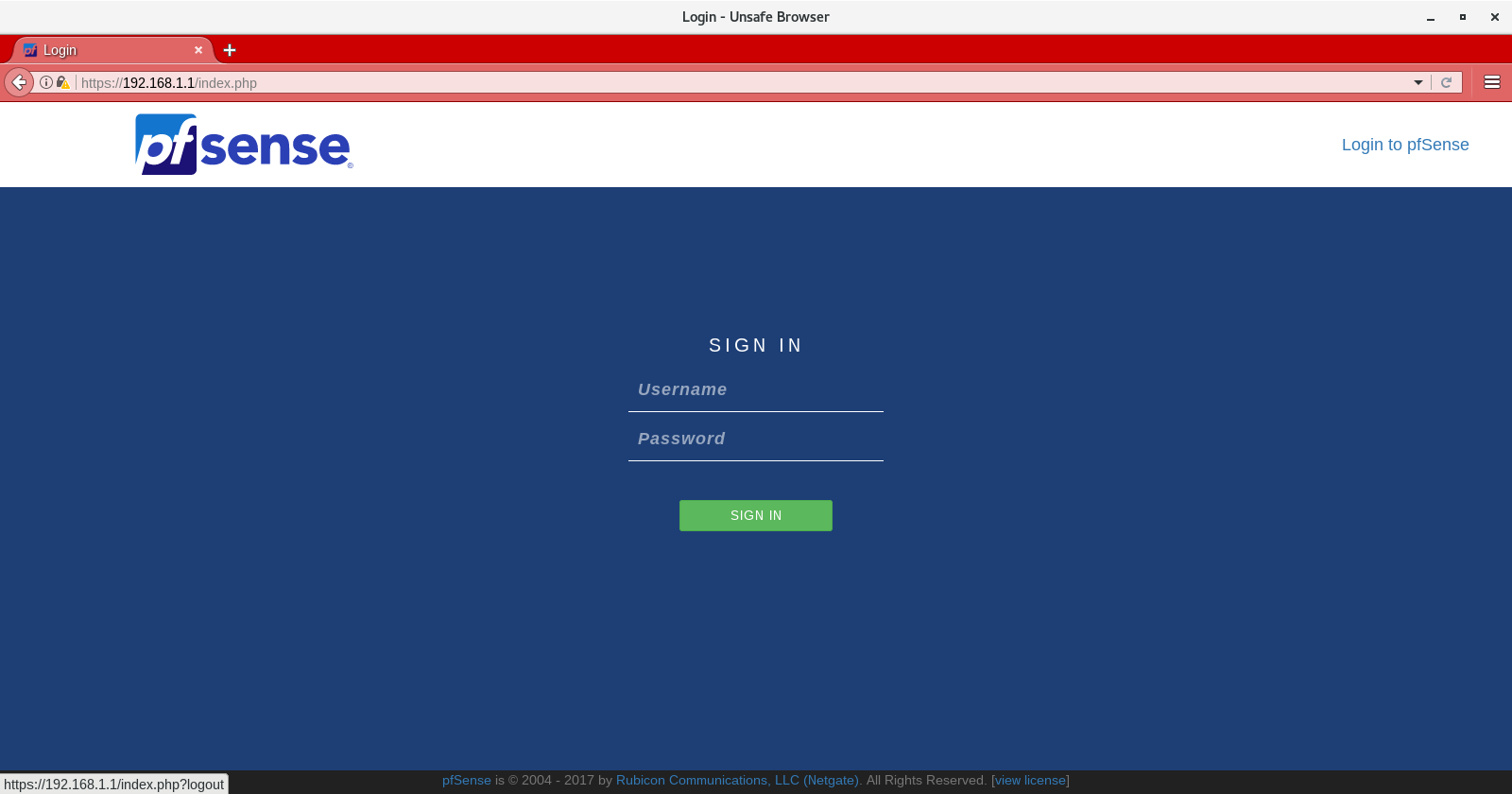The image size is (1512, 794).
Task: Minimize the Unsafe Browser window
Action: click(1431, 17)
